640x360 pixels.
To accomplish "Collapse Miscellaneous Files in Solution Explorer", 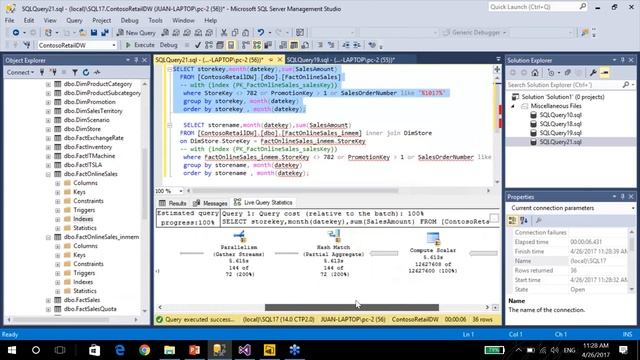I will (513, 106).
